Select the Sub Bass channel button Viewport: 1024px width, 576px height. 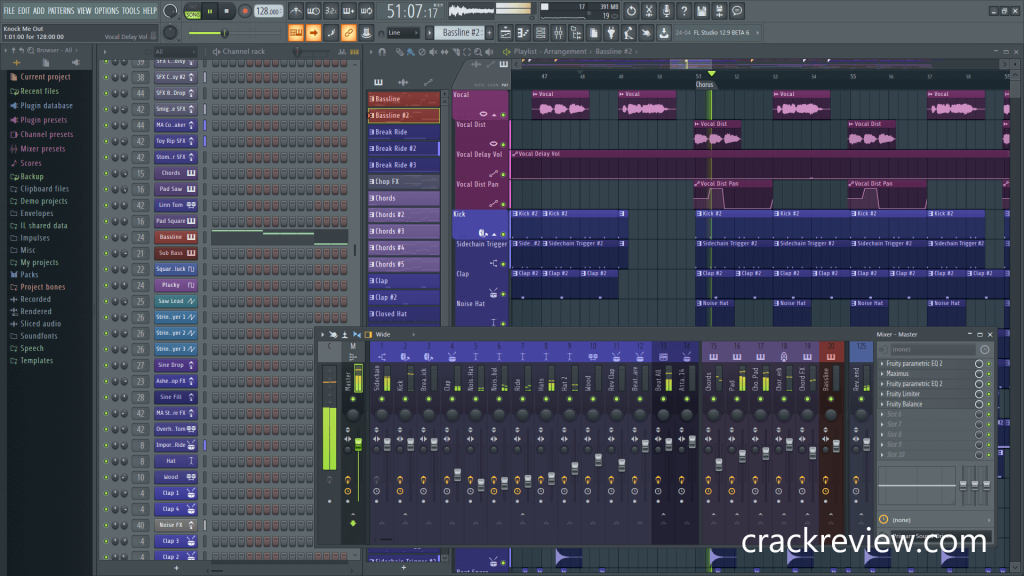click(x=170, y=253)
